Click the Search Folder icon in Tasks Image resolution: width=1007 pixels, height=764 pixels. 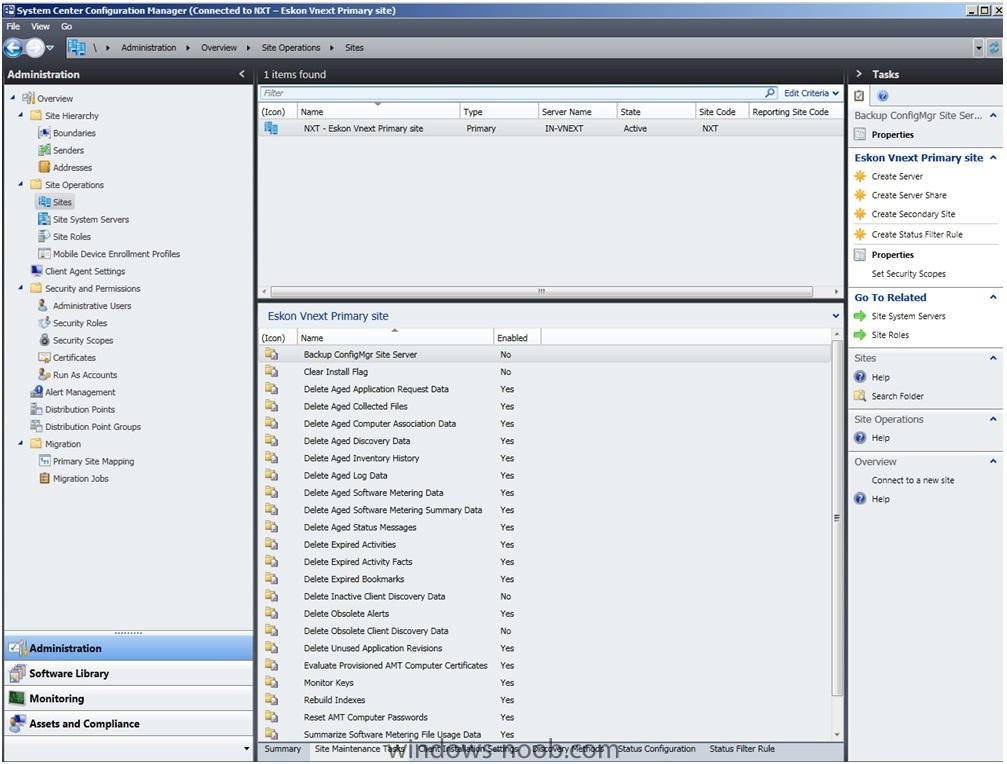point(860,396)
